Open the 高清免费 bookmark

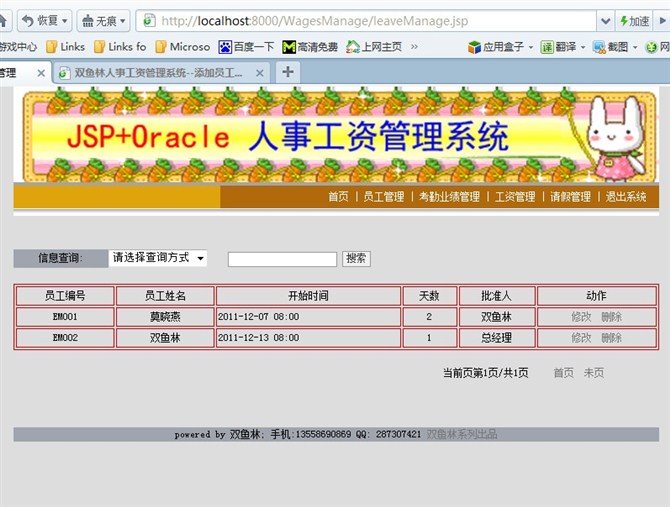pyautogui.click(x=310, y=47)
